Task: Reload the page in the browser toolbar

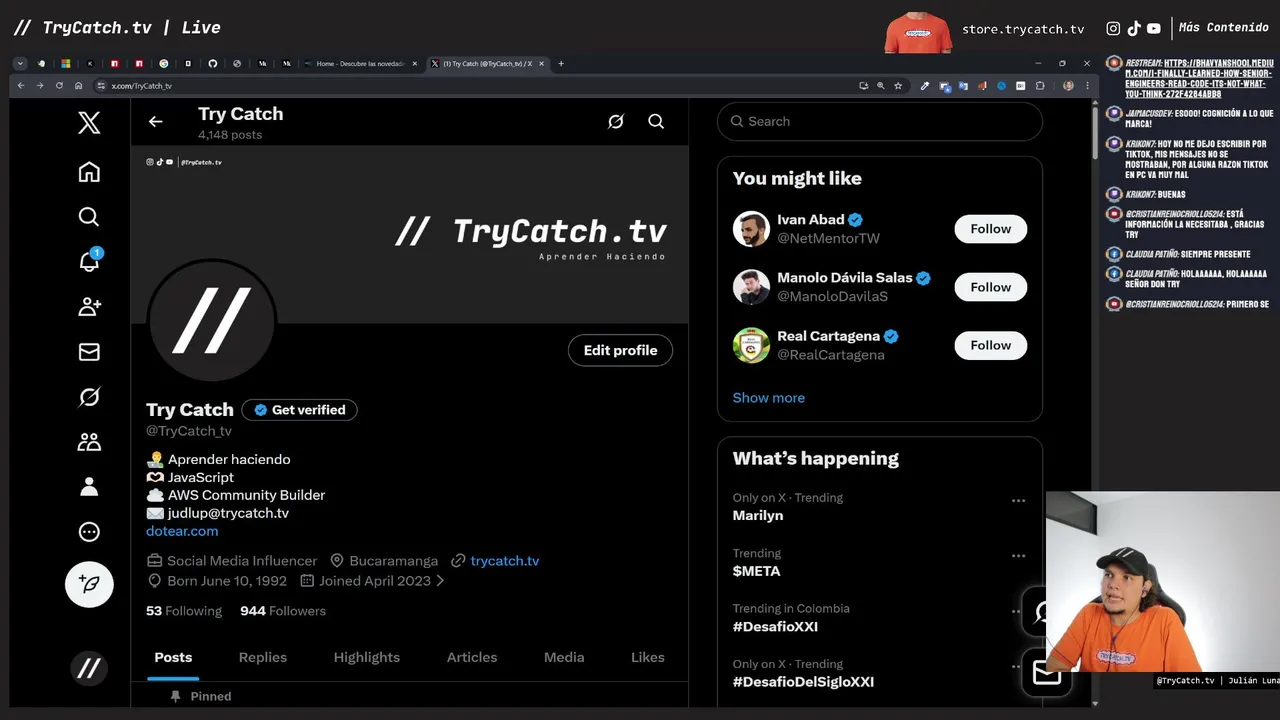Action: (x=59, y=86)
